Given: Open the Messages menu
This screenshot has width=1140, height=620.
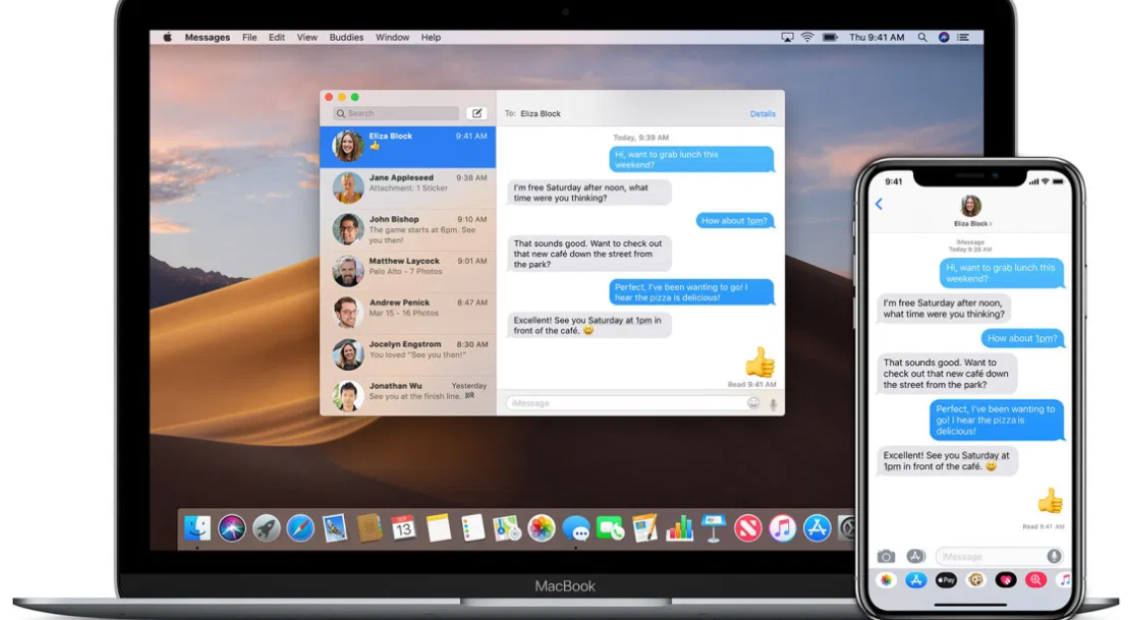Looking at the screenshot, I should [x=207, y=37].
